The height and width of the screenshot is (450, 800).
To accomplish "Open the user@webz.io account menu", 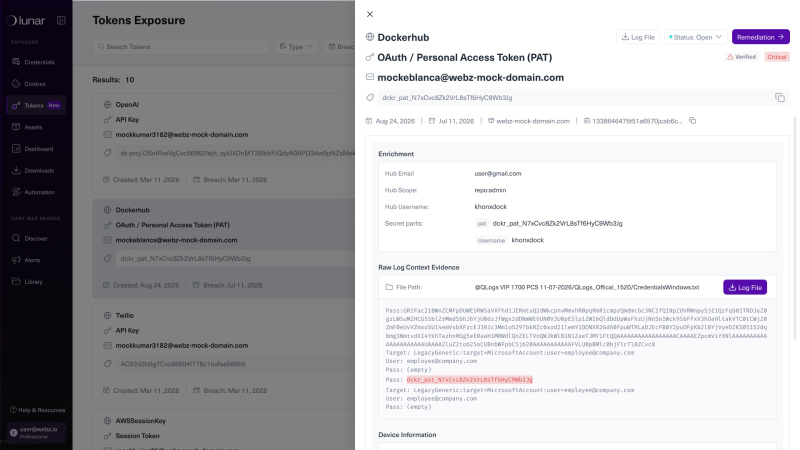I will click(36, 433).
